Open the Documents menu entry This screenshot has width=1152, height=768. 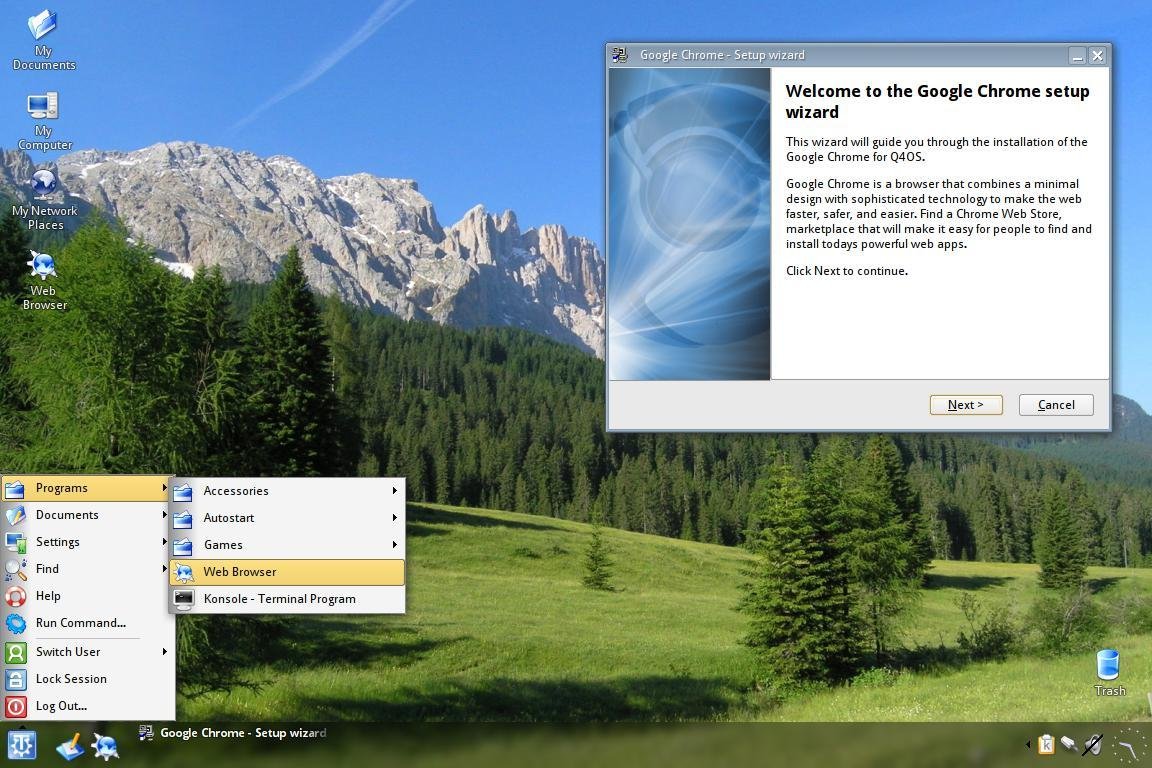[87, 515]
